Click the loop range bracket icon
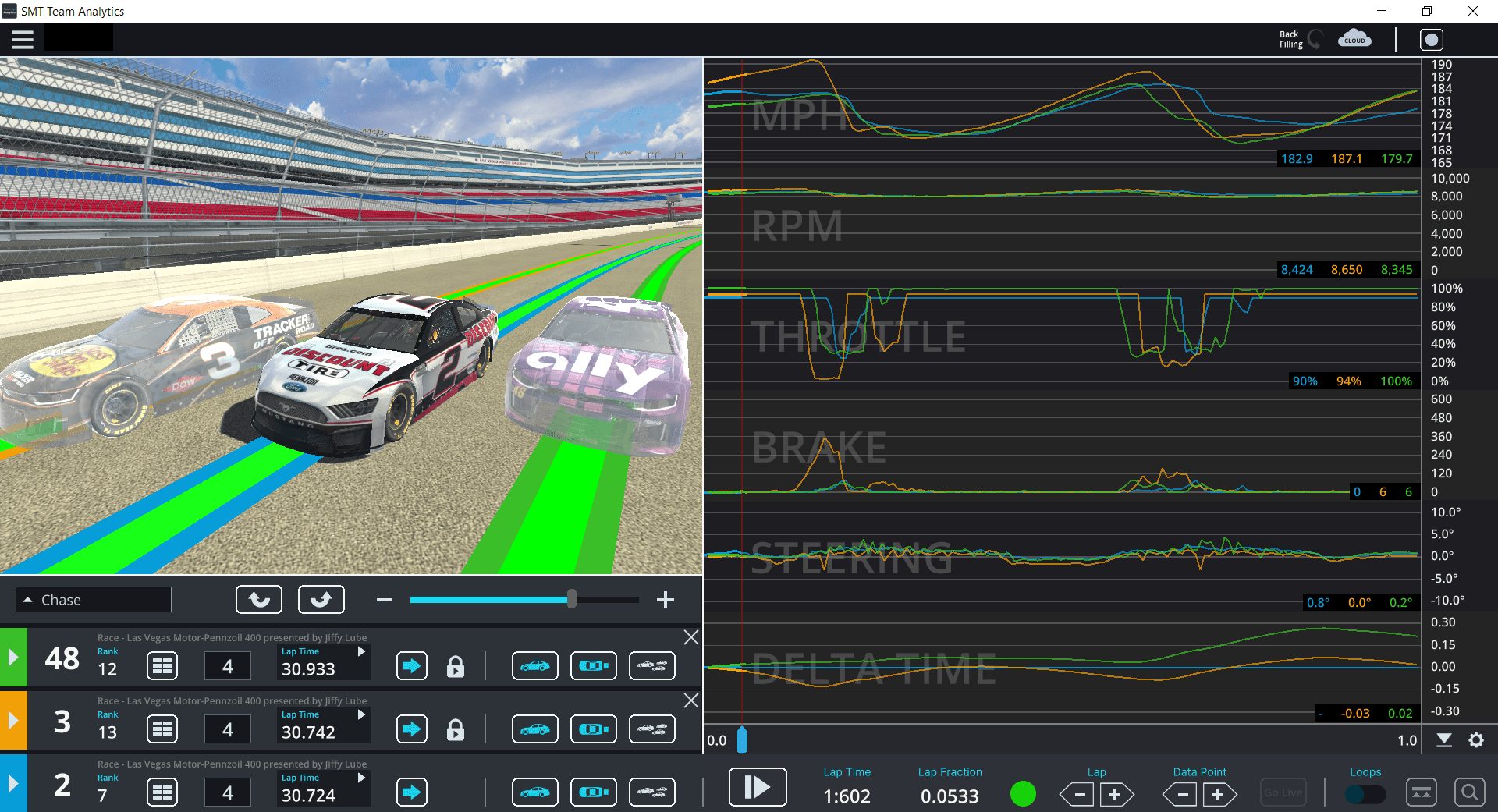Viewport: 1498px width, 812px height. pos(1422,792)
